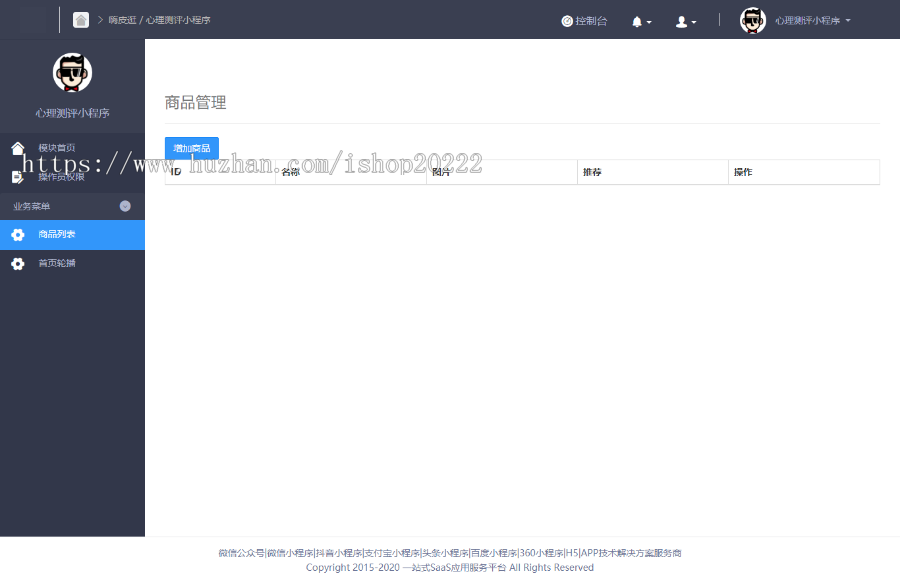The width and height of the screenshot is (900, 584).
Task: Click the gear icon beside 商品列表
Action: [17, 234]
